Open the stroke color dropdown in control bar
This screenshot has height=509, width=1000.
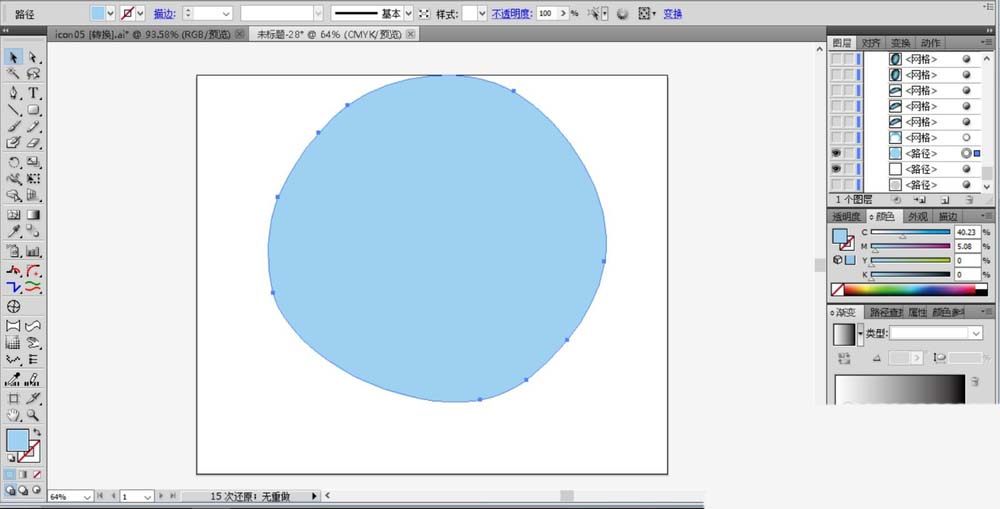point(140,13)
